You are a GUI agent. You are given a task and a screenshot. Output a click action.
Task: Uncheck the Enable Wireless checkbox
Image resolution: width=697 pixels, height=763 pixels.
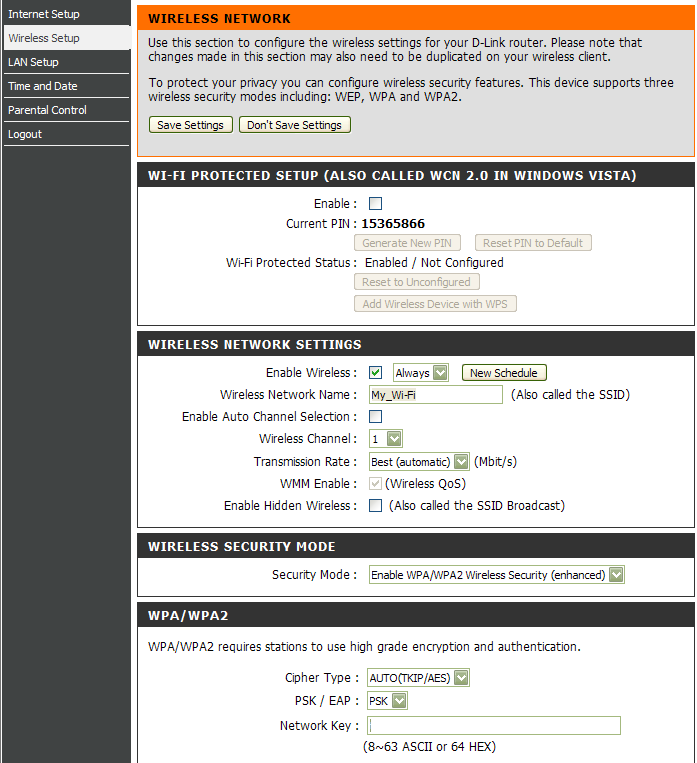point(375,373)
